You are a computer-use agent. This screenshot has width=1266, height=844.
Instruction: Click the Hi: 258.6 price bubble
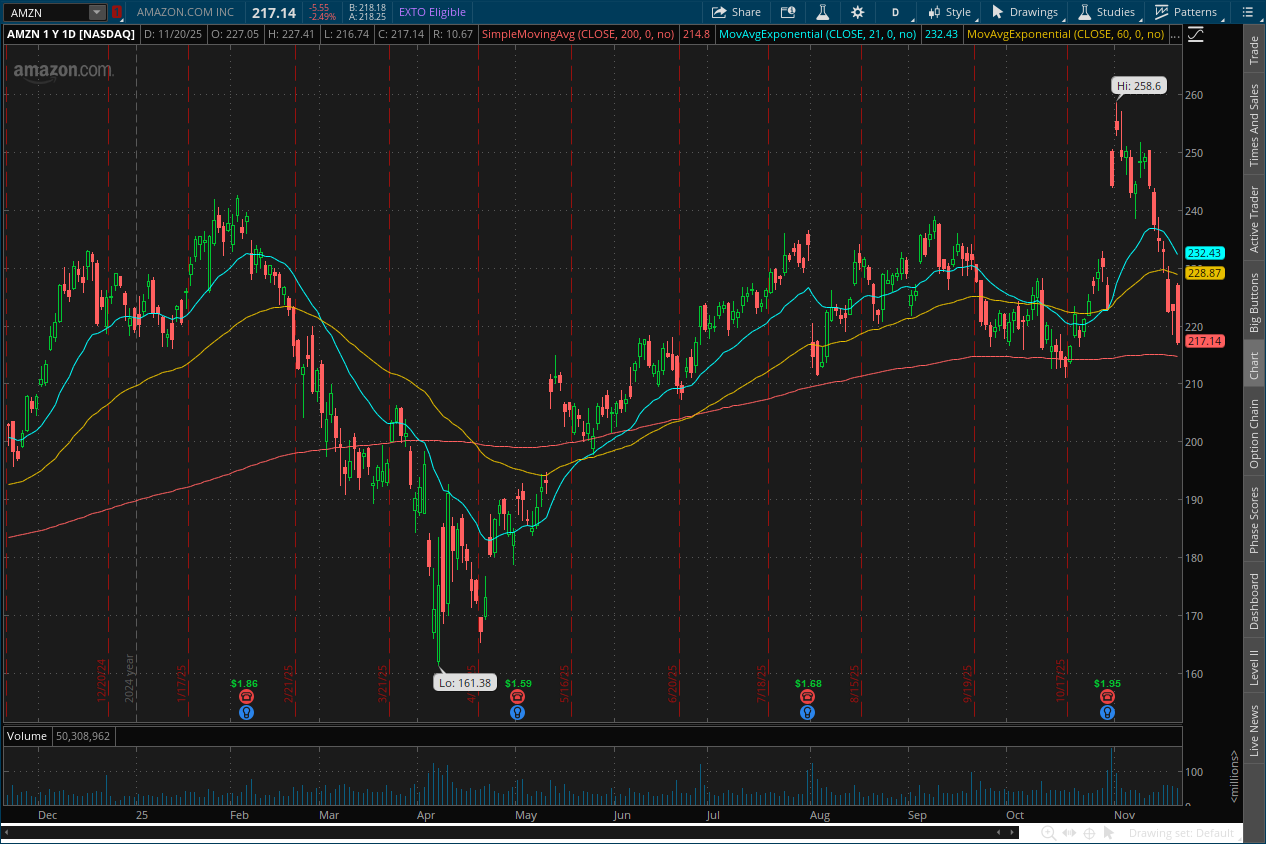1139,86
